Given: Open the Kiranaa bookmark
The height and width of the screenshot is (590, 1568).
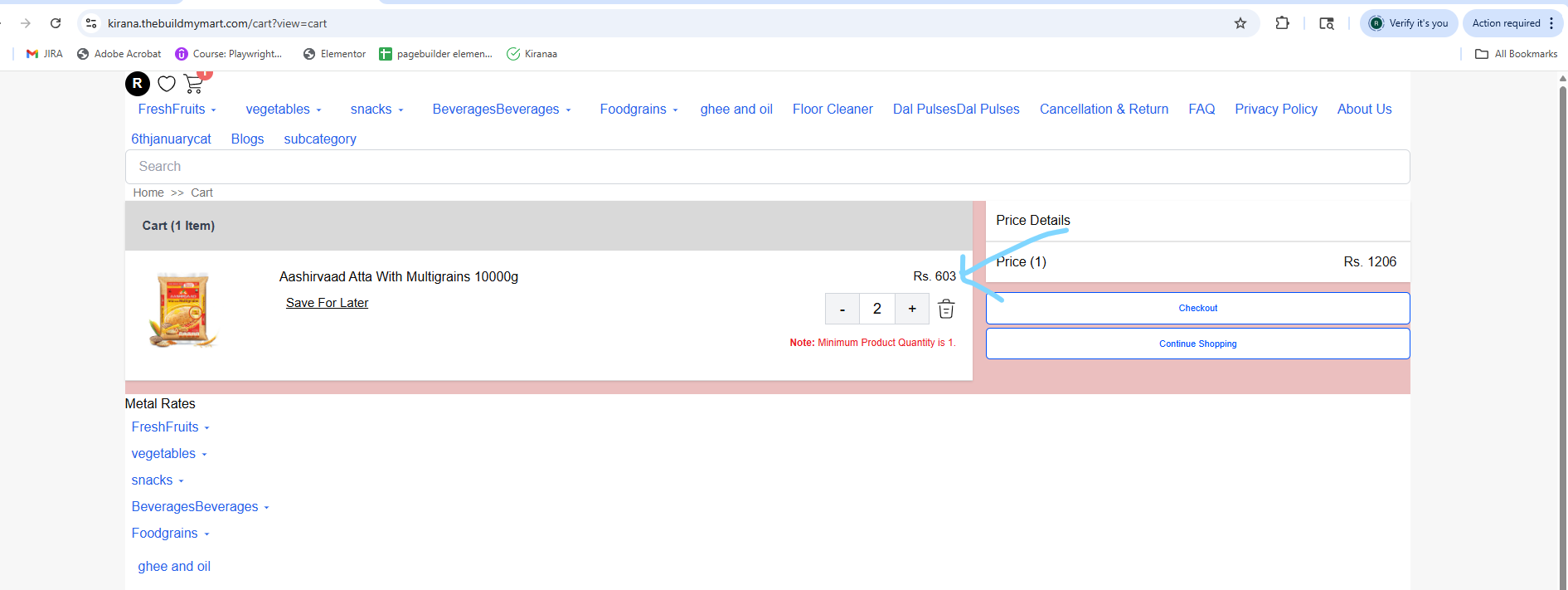Looking at the screenshot, I should tap(532, 54).
